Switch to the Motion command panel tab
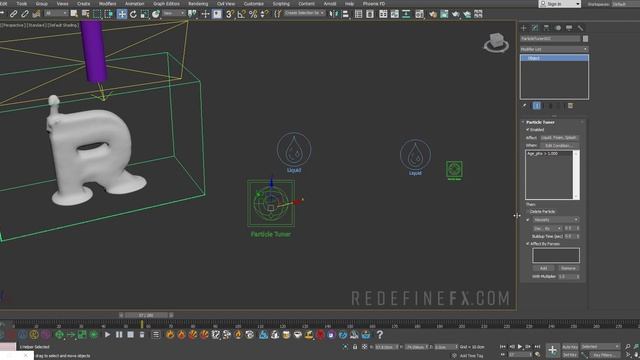This screenshot has height=360, width=640. 558,28
